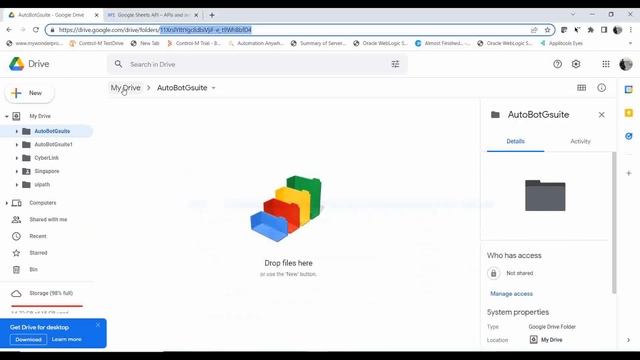
Task: Click the red storage usage bar
Action: (47, 306)
